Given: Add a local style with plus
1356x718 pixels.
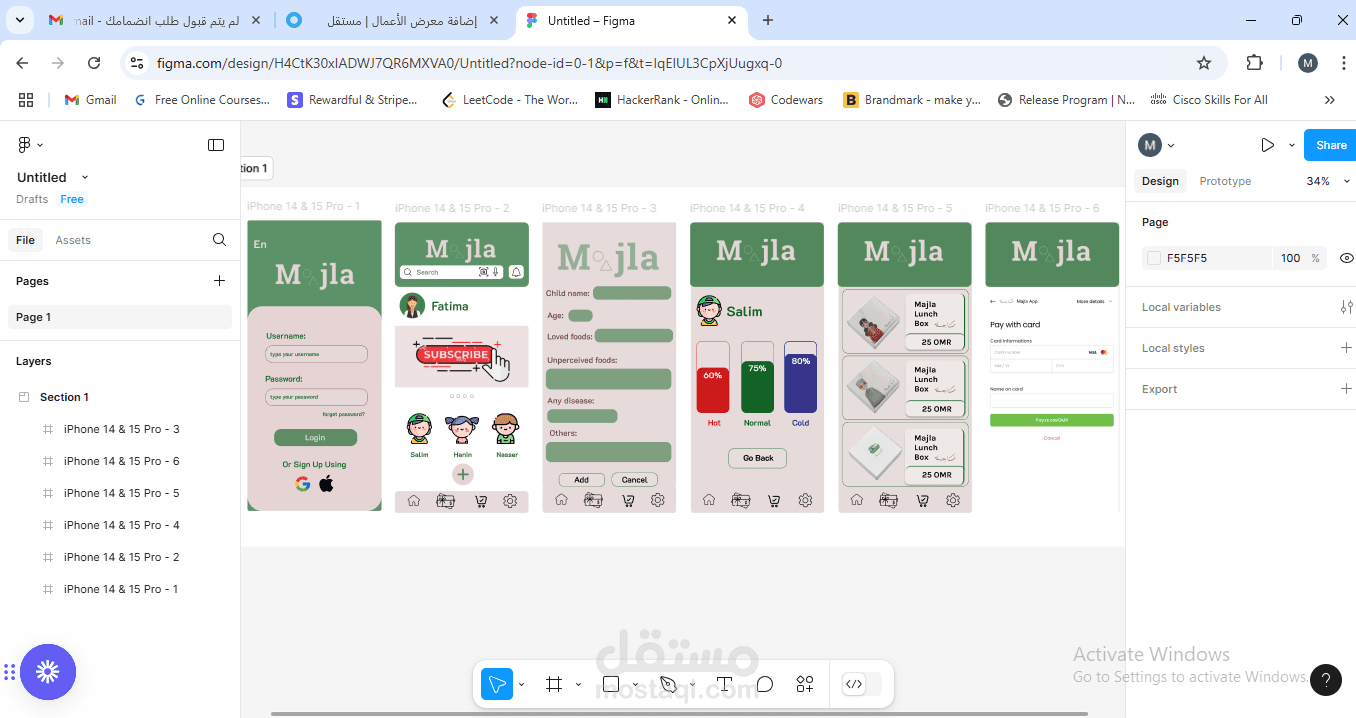Looking at the screenshot, I should [x=1346, y=348].
